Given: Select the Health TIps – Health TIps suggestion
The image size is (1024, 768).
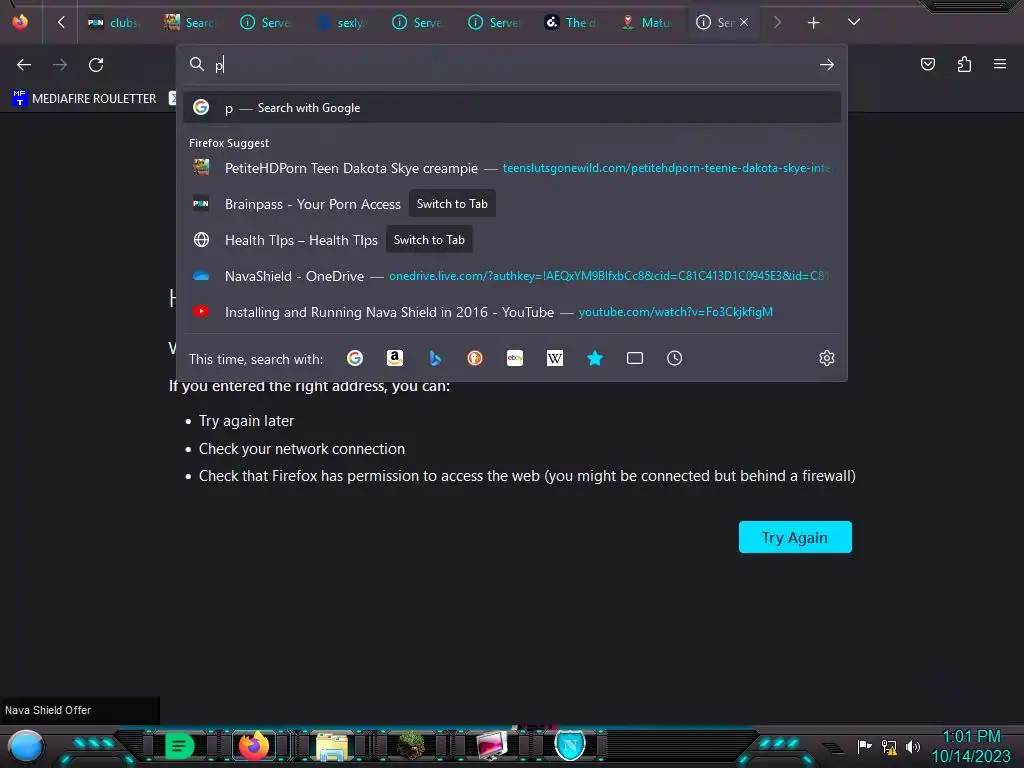Looking at the screenshot, I should [x=301, y=240].
